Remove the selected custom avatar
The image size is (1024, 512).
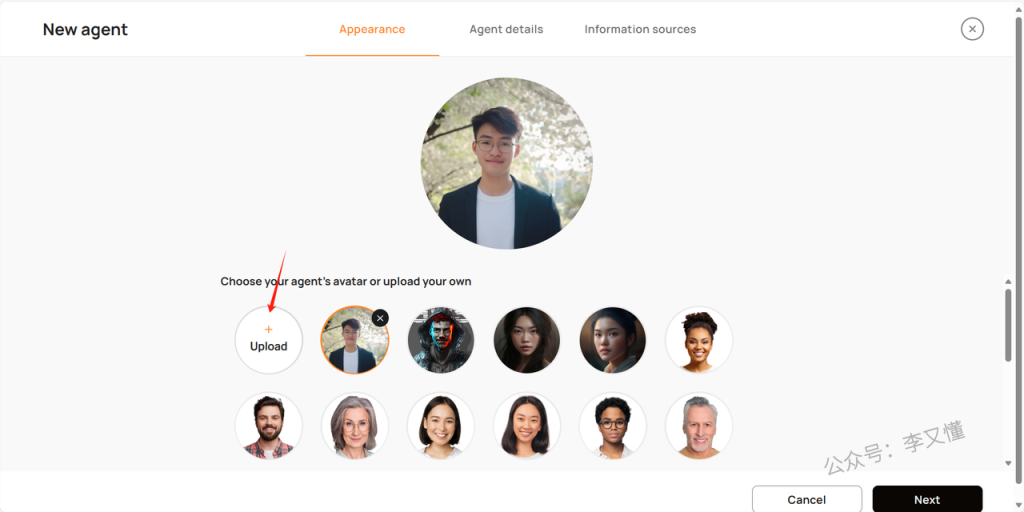380,318
